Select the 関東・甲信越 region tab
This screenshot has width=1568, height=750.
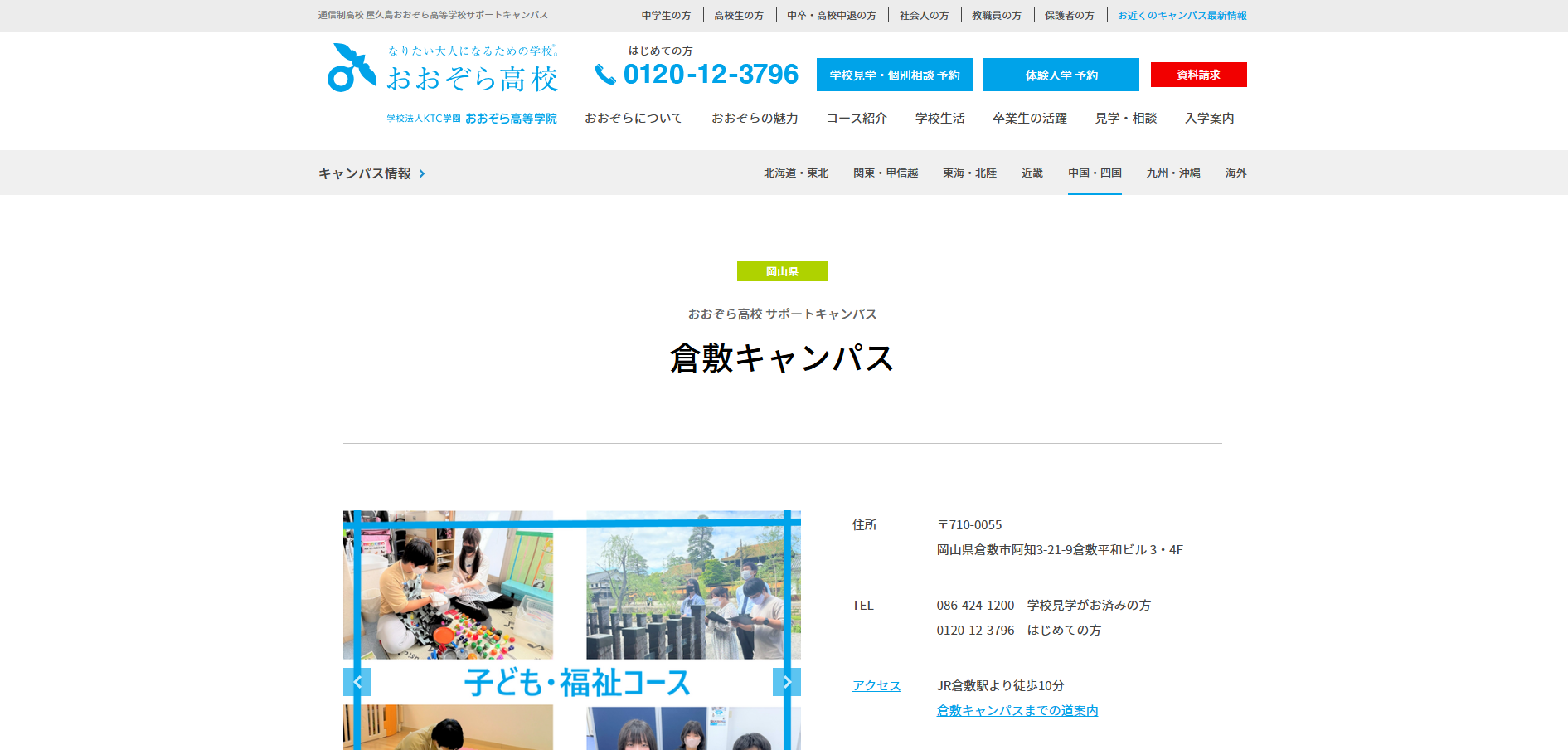click(886, 173)
